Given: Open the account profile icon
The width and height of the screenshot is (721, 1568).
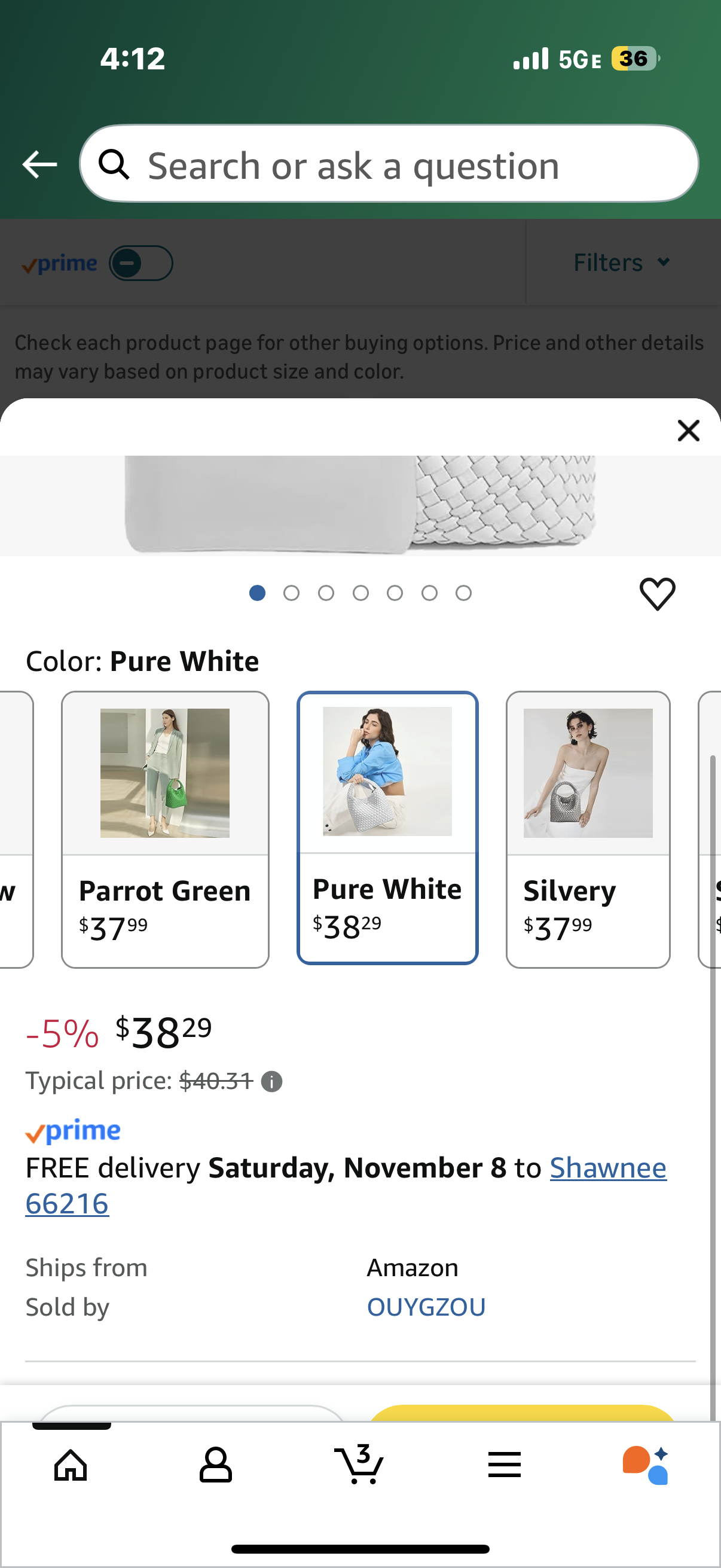Looking at the screenshot, I should (215, 1465).
